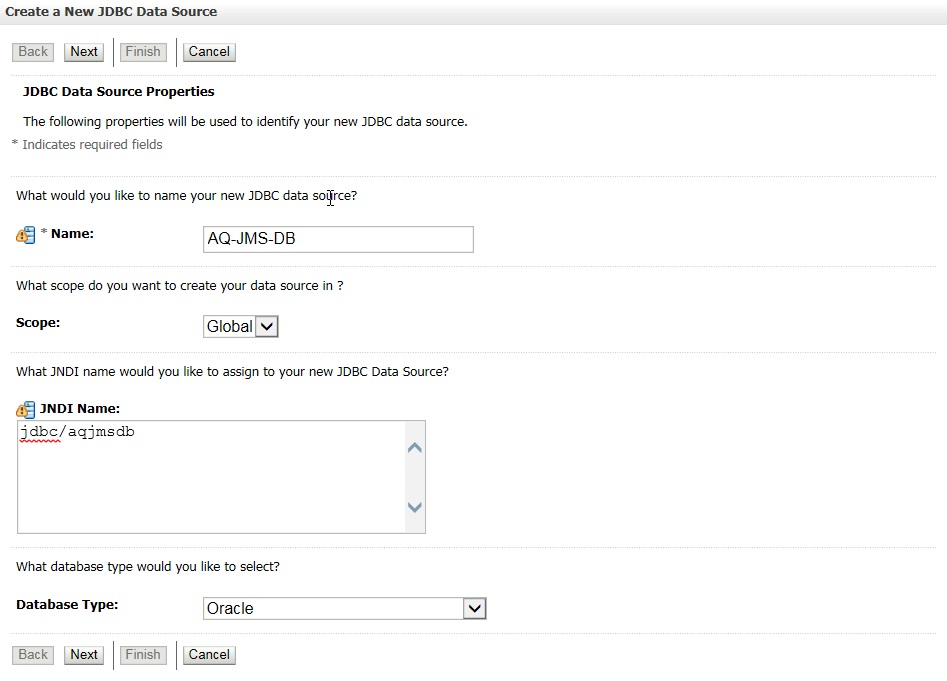Click the top Next button
The height and width of the screenshot is (681, 947).
pyautogui.click(x=84, y=52)
